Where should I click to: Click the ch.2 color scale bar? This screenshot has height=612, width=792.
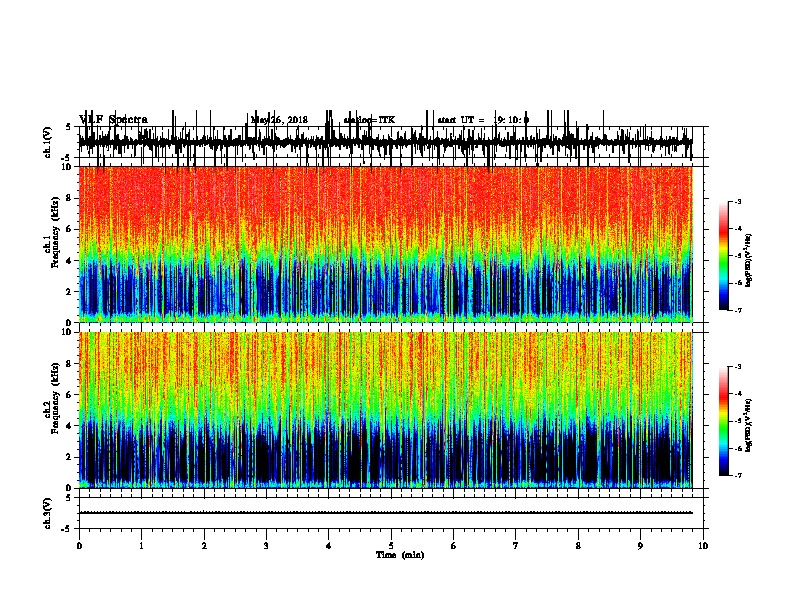(x=723, y=421)
